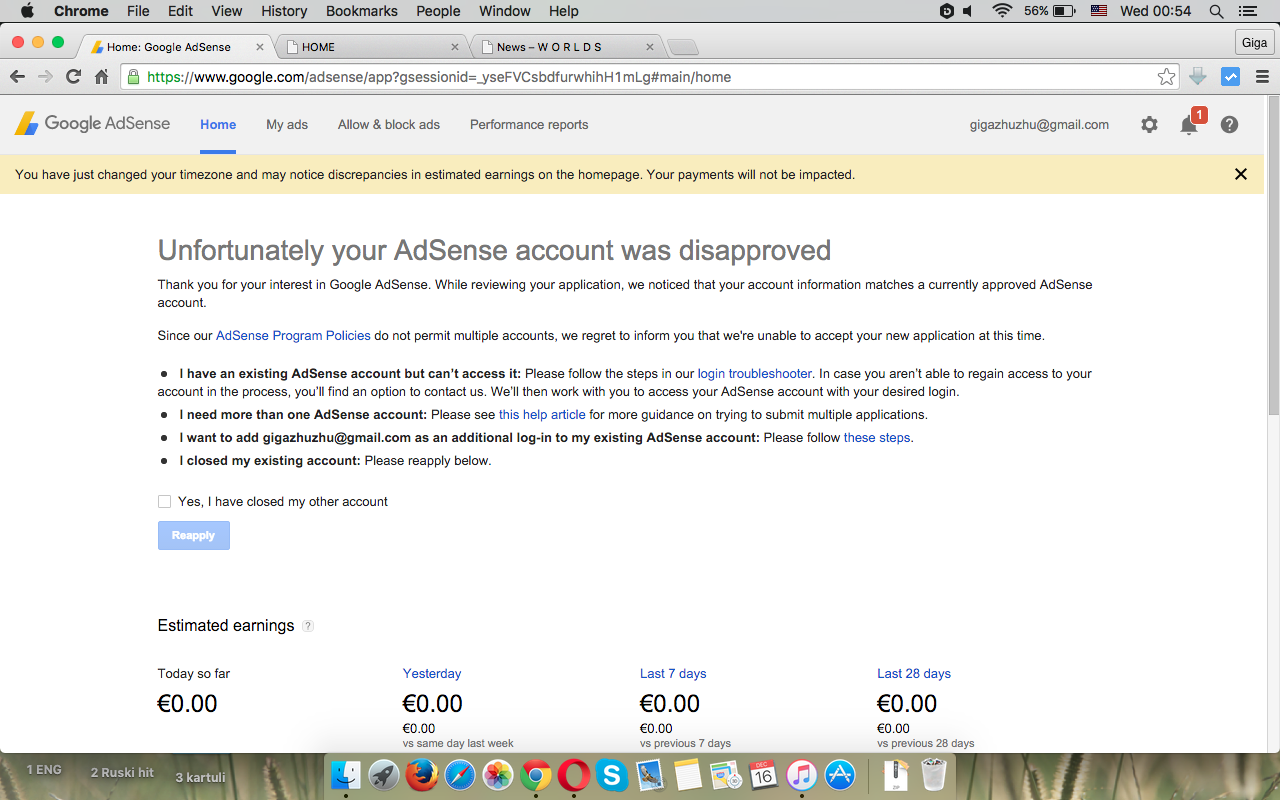Bookmark this page with the star icon
Screen dimensions: 1280x800
click(x=1166, y=77)
